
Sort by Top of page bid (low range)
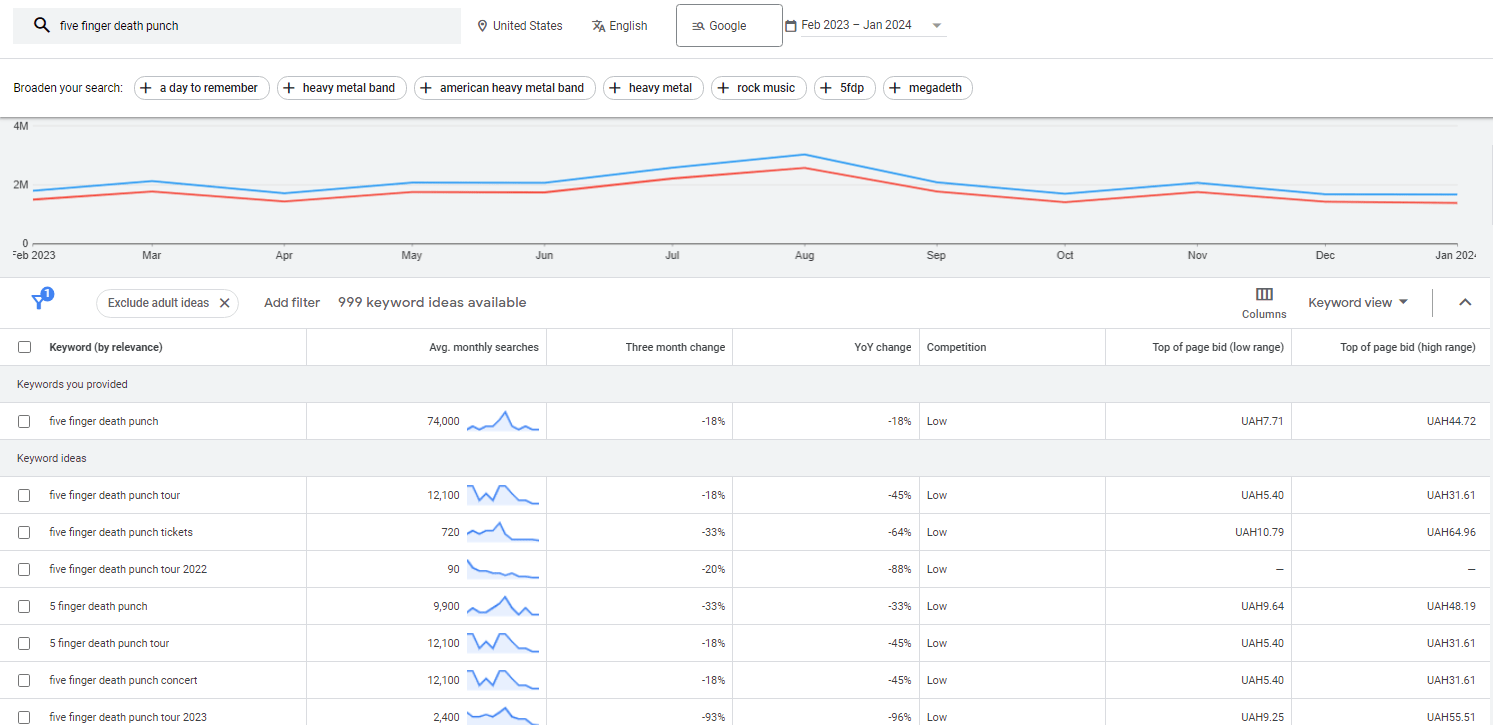pyautogui.click(x=1218, y=347)
